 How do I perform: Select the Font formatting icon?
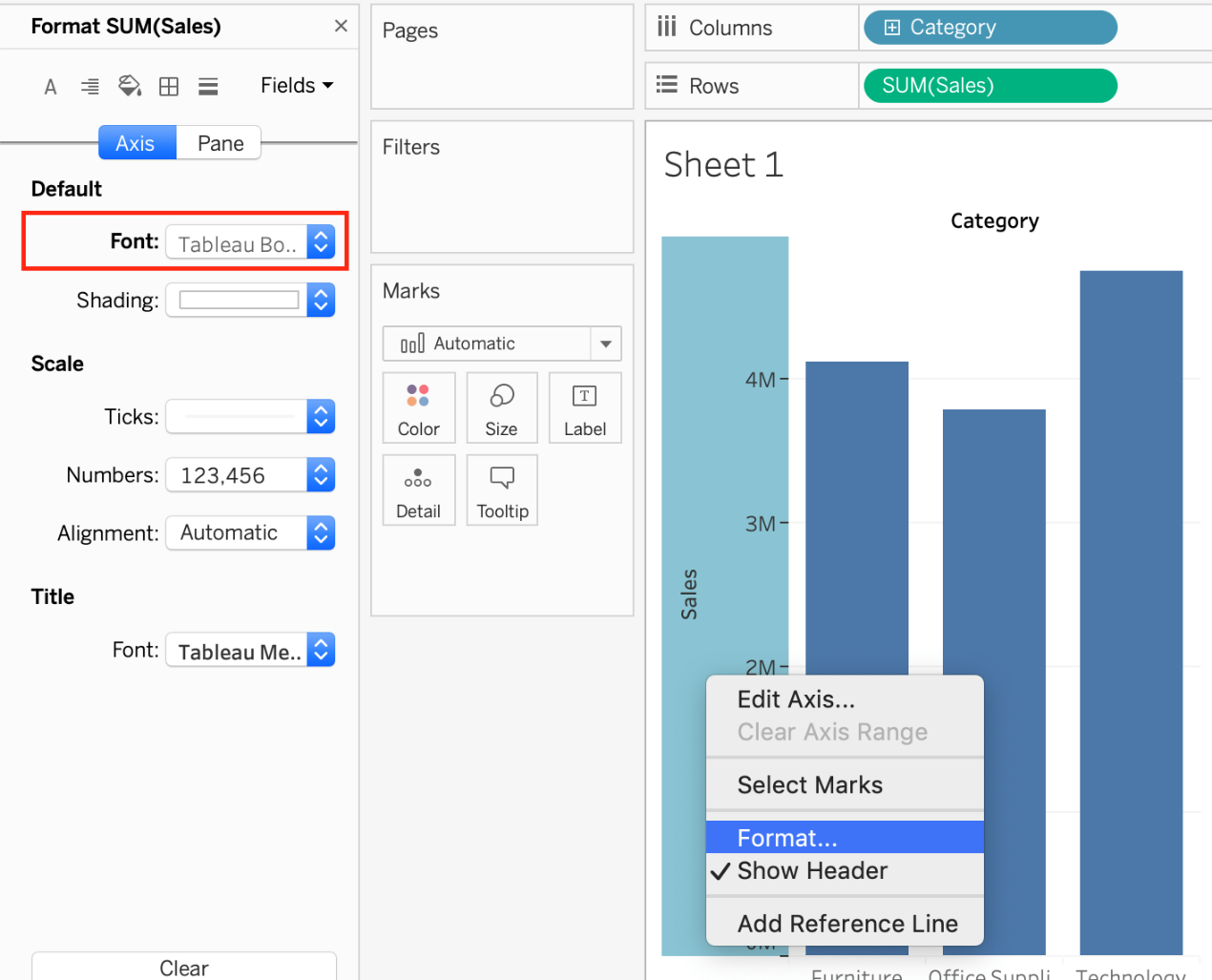[x=51, y=87]
